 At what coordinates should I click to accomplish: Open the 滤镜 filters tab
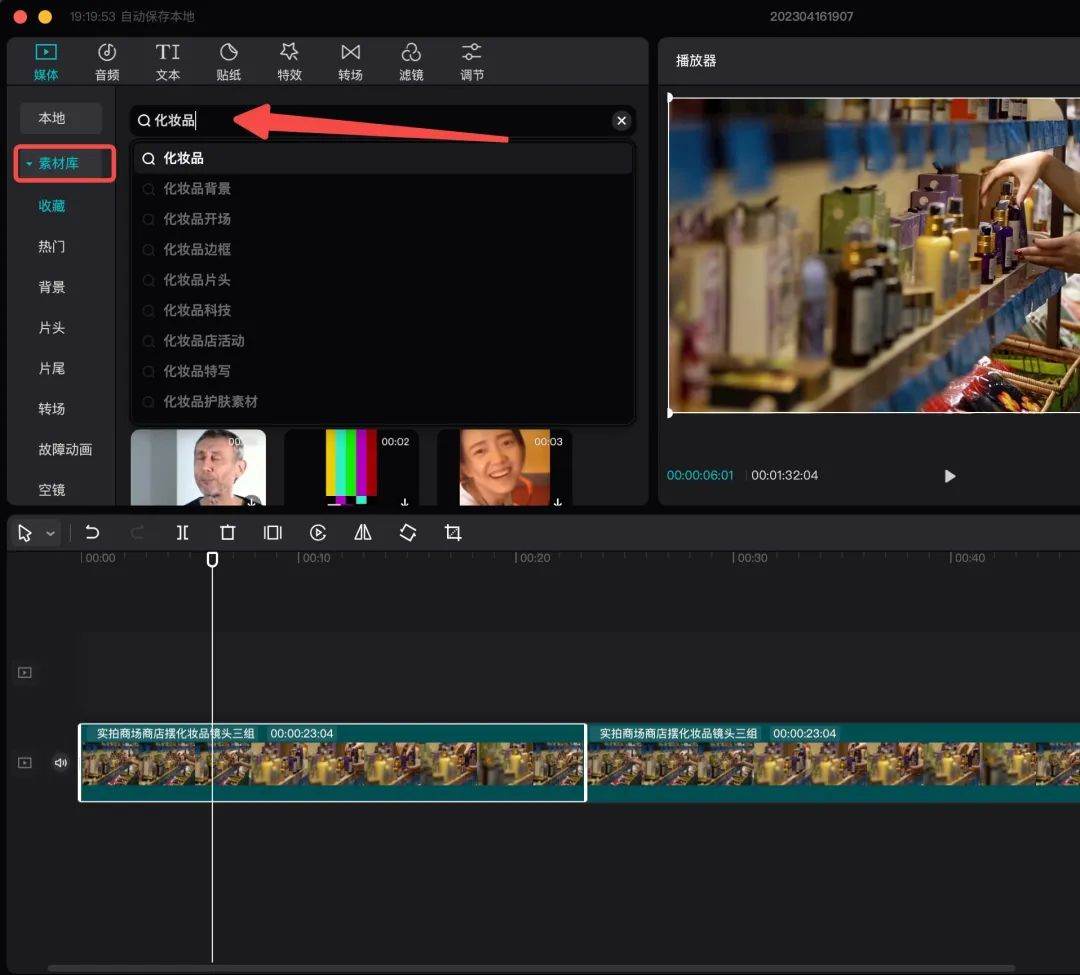click(411, 62)
